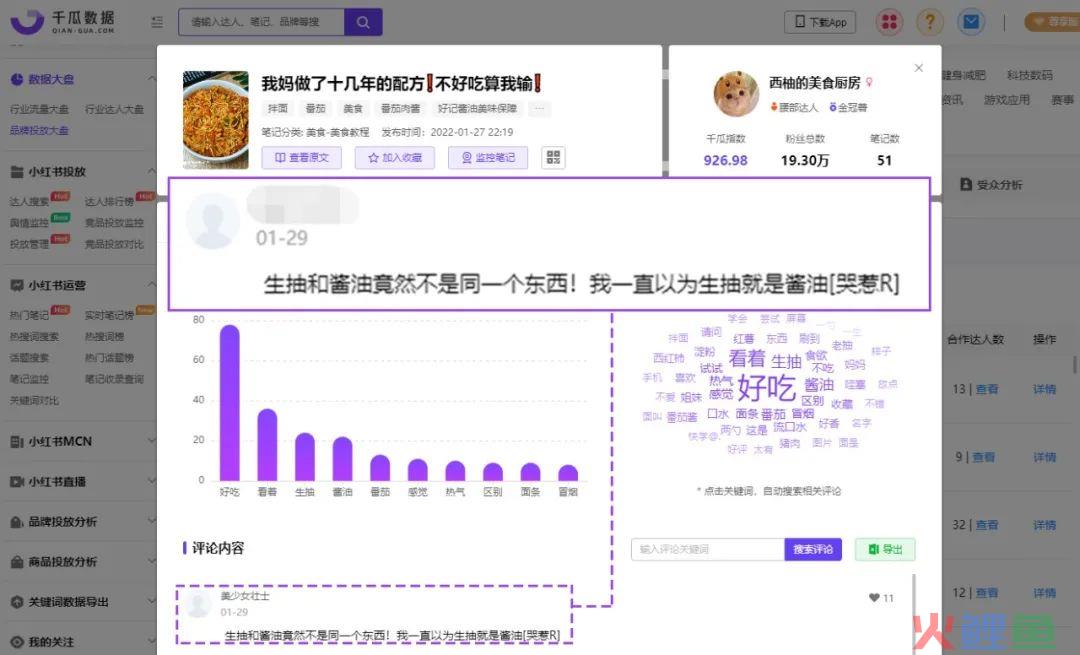Click the 下载App button
The height and width of the screenshot is (655, 1080).
(x=820, y=22)
